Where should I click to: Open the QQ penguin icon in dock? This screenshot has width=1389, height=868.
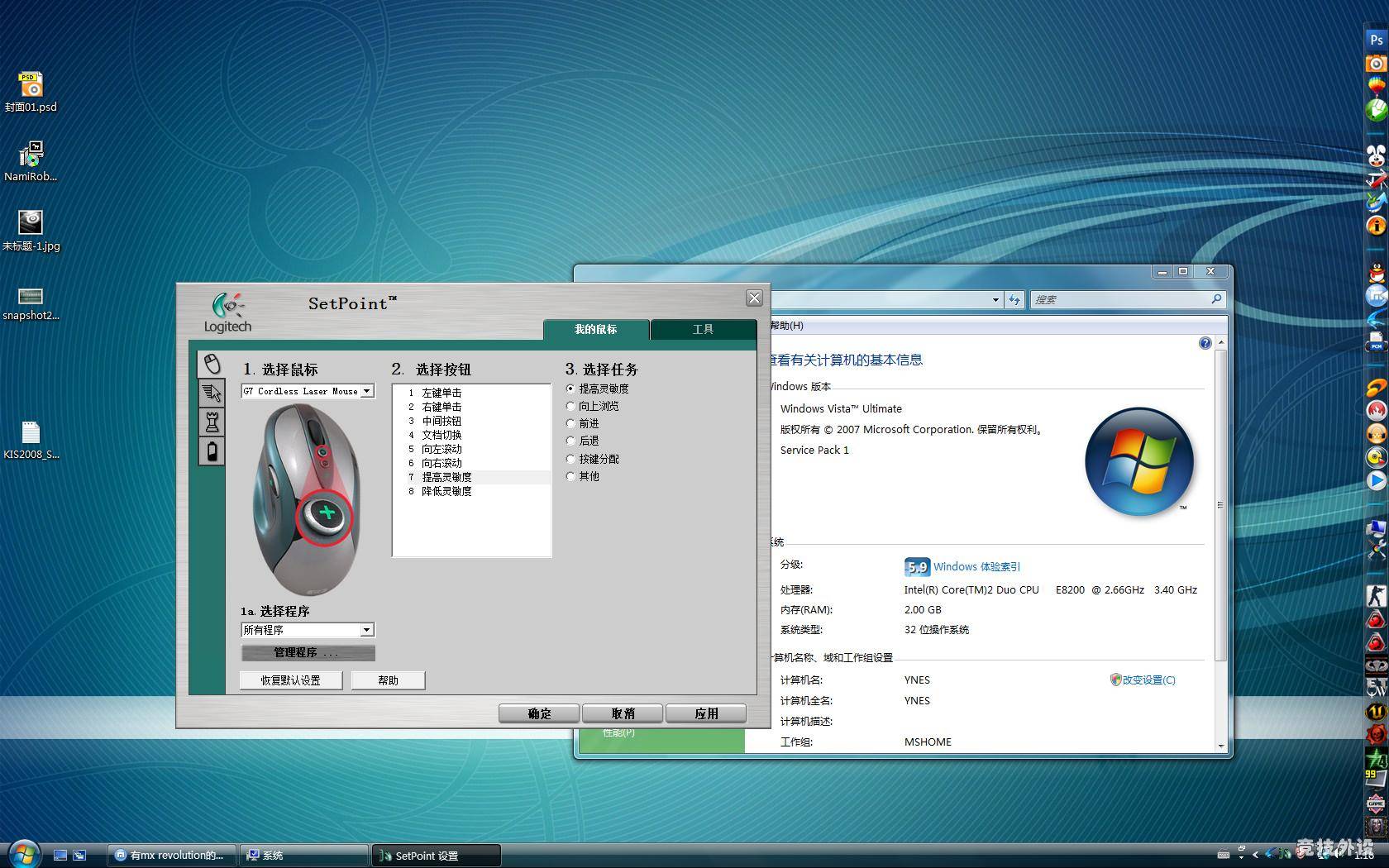(1376, 272)
